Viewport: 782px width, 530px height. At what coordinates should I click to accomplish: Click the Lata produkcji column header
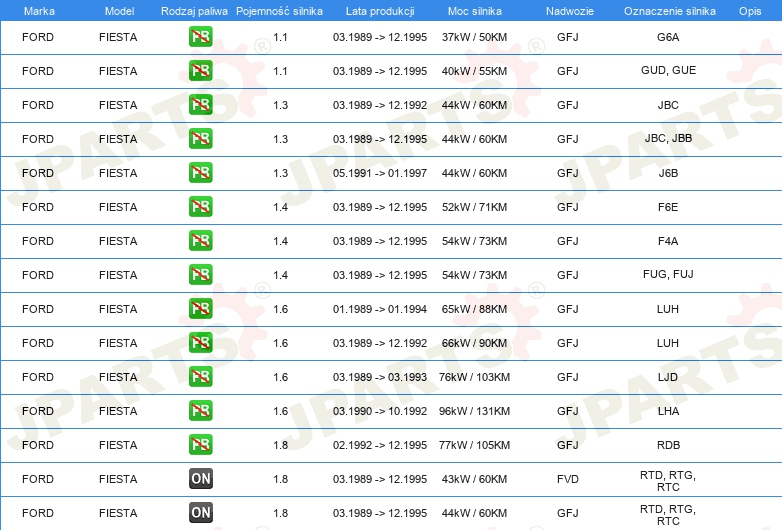point(380,11)
